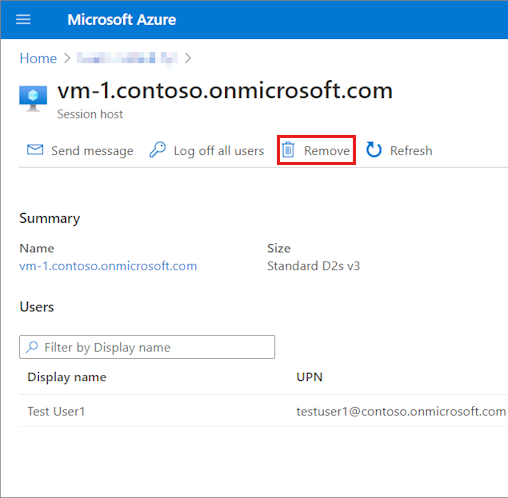Sort by Display name column header
This screenshot has height=498, width=508.
[67, 377]
